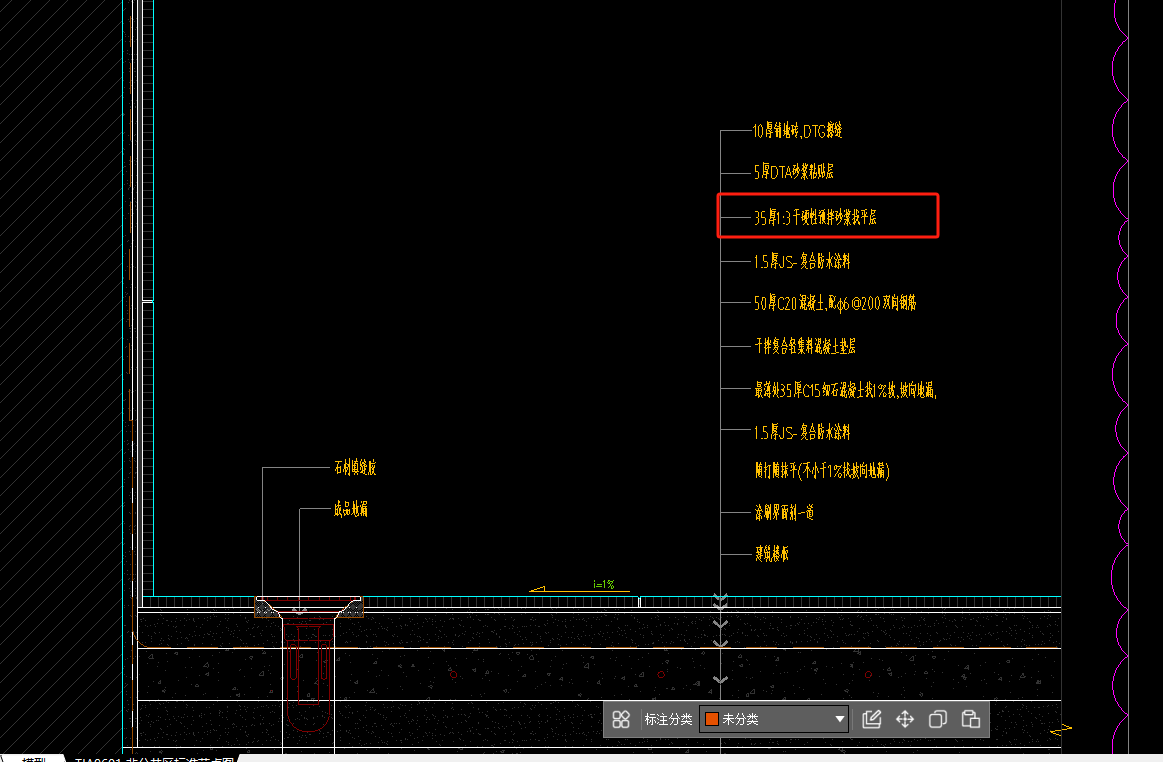Viewport: 1163px width, 762px height.
Task: Select the 5厚DTA砂浆粘贴层 text label
Action: pyautogui.click(x=794, y=172)
